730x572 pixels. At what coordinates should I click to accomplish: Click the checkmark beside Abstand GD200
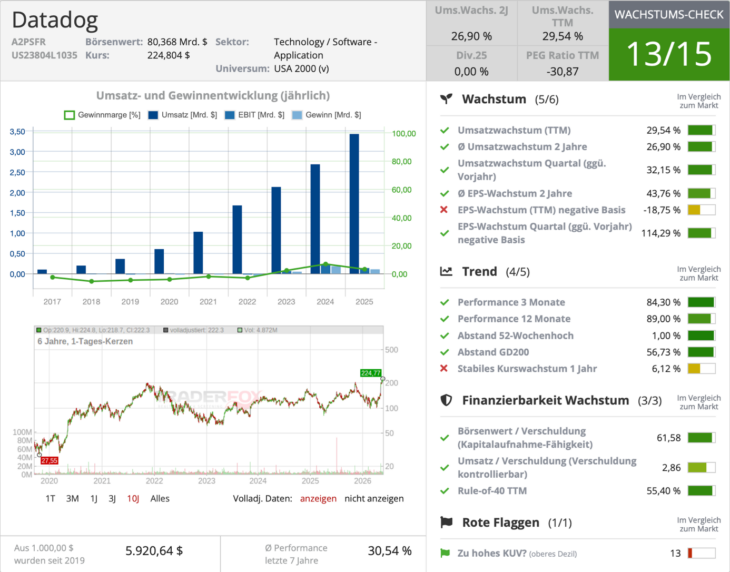click(445, 352)
